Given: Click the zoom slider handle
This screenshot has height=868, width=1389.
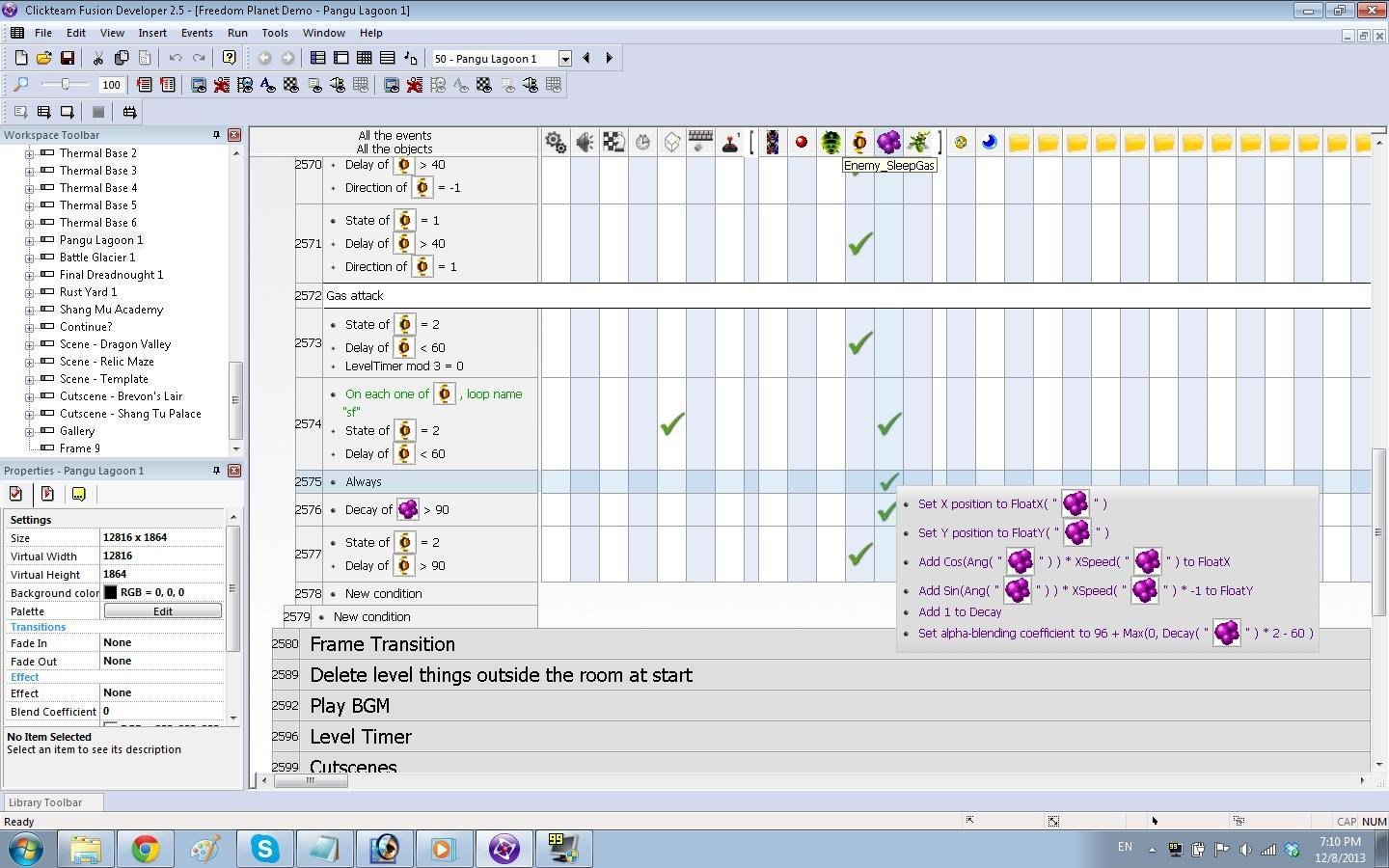Looking at the screenshot, I should coord(66,85).
